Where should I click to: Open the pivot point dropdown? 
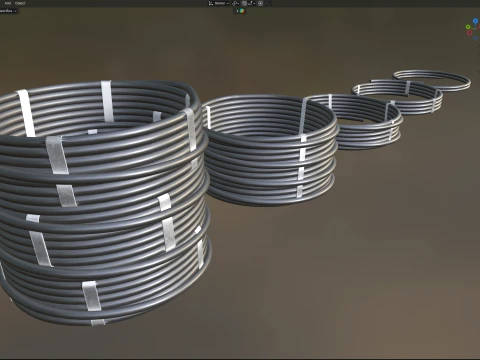pyautogui.click(x=235, y=3)
